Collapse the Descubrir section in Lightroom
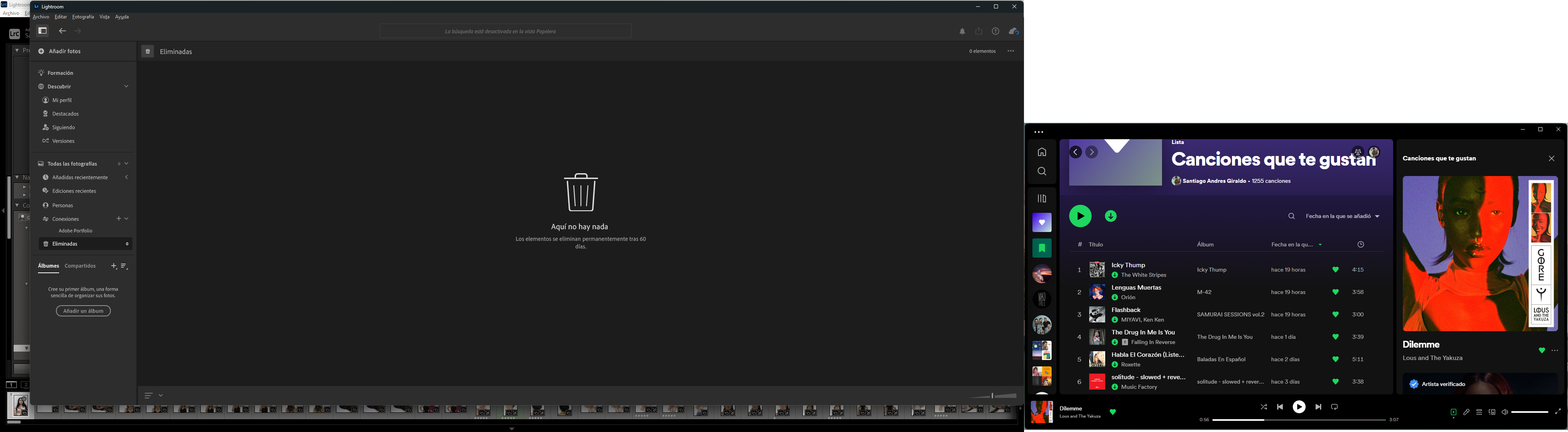 point(126,86)
